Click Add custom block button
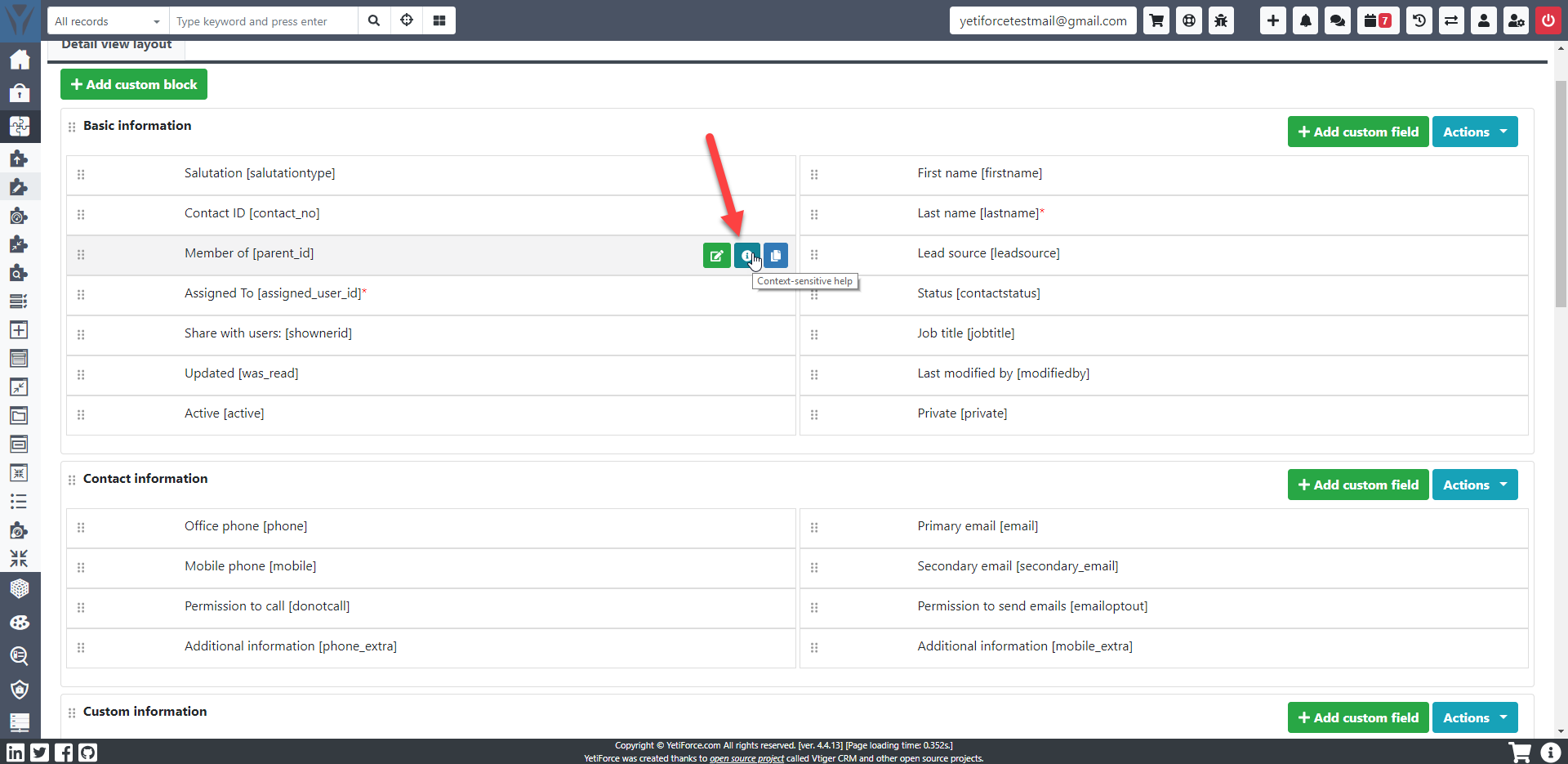1568x764 pixels. [134, 84]
